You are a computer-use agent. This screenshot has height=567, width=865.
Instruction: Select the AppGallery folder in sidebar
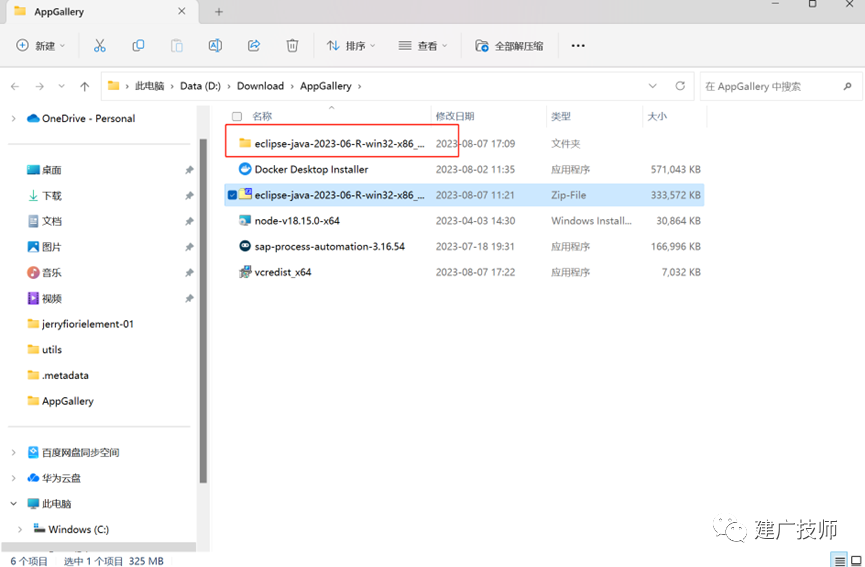pos(61,401)
